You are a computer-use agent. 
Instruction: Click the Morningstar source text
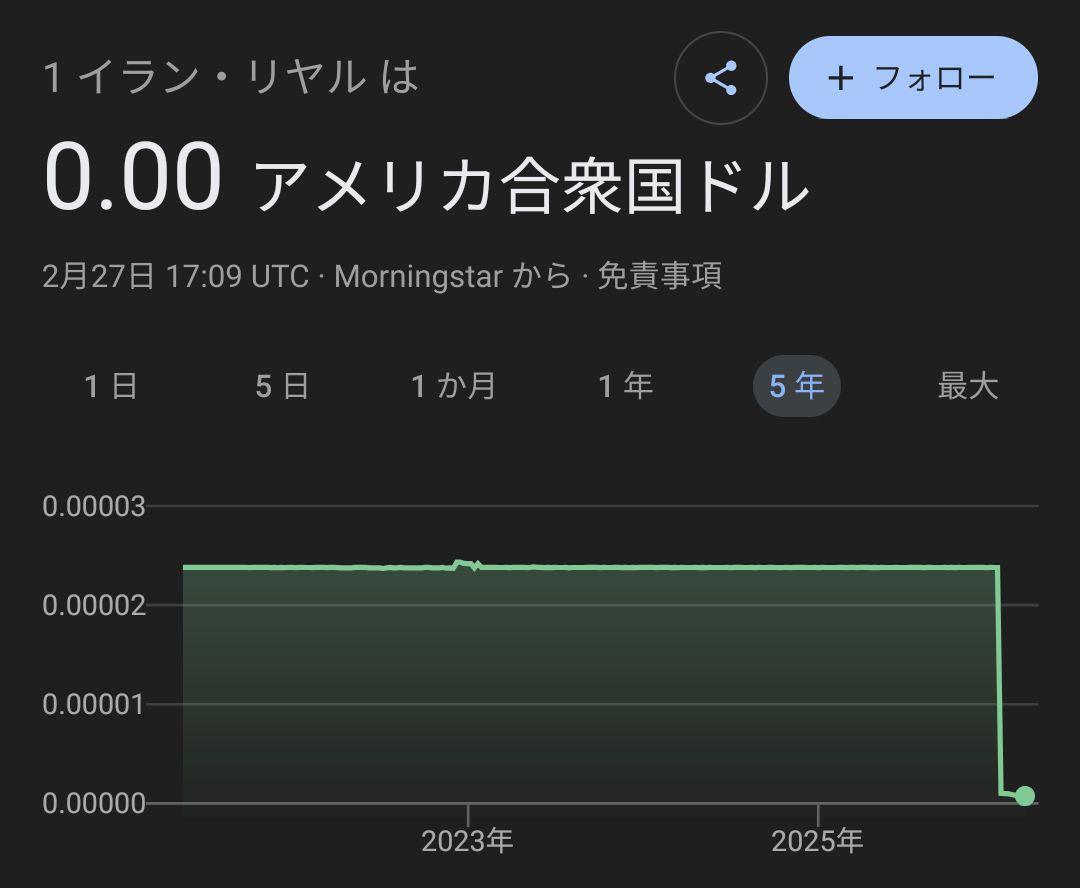coord(418,276)
